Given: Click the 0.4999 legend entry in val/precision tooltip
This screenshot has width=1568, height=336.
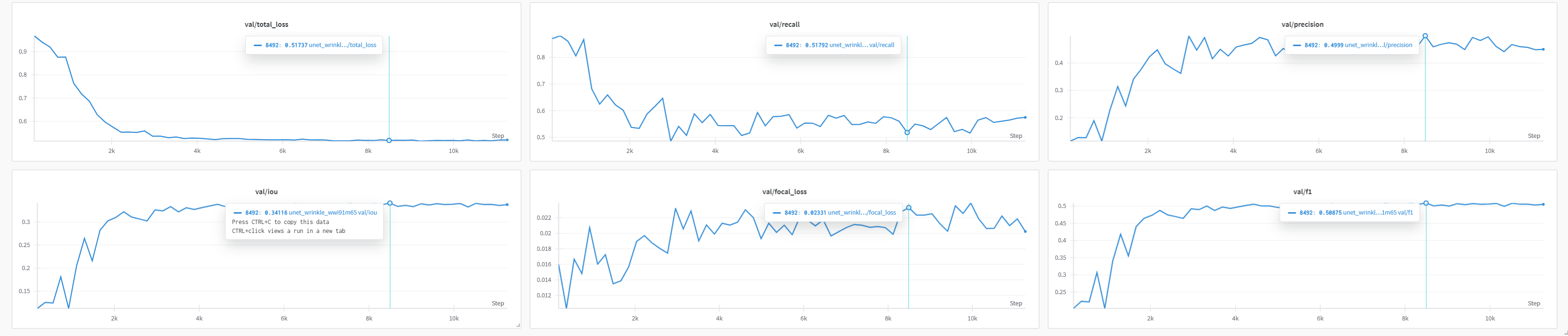Looking at the screenshot, I should [1352, 45].
